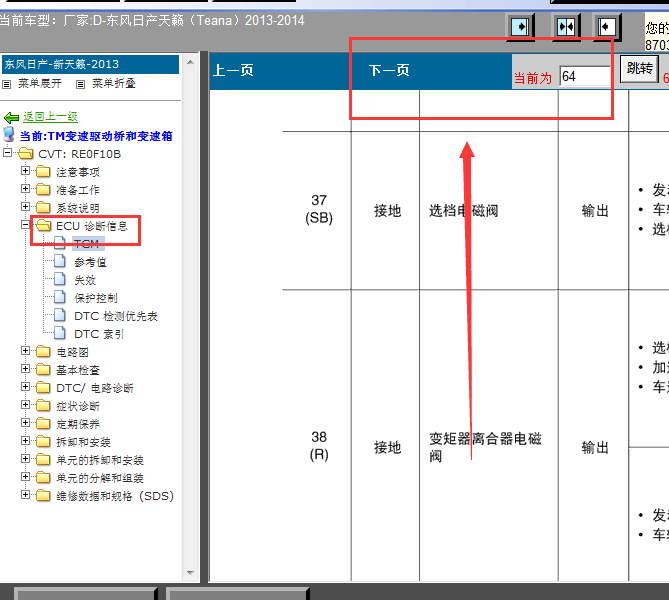Click the 返回上一级 link
The image size is (669, 600).
point(50,117)
